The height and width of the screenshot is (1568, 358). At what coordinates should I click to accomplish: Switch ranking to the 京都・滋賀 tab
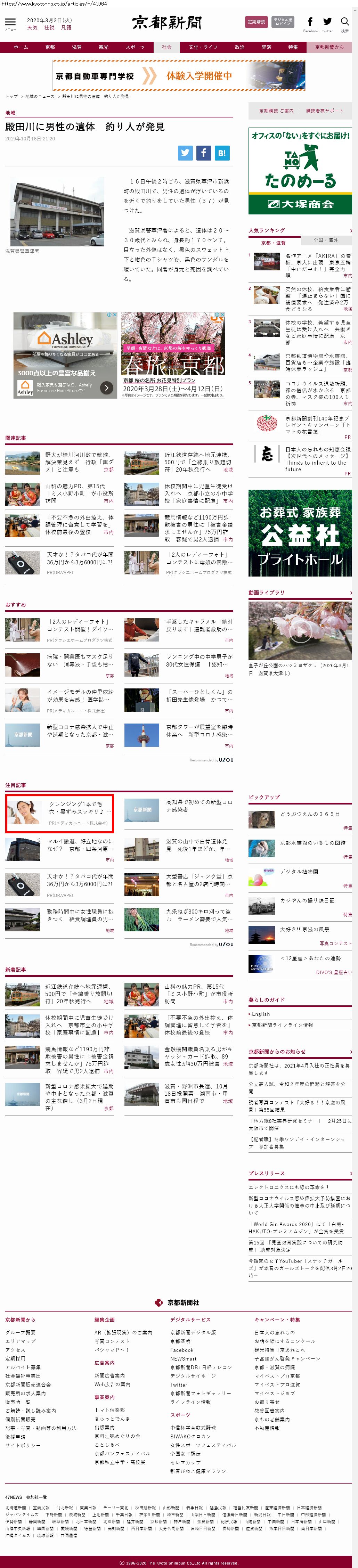[274, 243]
